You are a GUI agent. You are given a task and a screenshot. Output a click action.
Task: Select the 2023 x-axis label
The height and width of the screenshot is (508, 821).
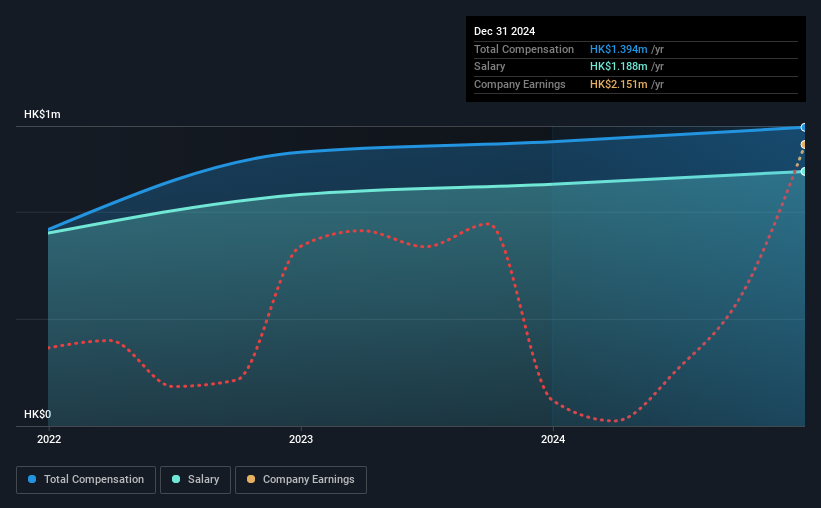tap(301, 439)
